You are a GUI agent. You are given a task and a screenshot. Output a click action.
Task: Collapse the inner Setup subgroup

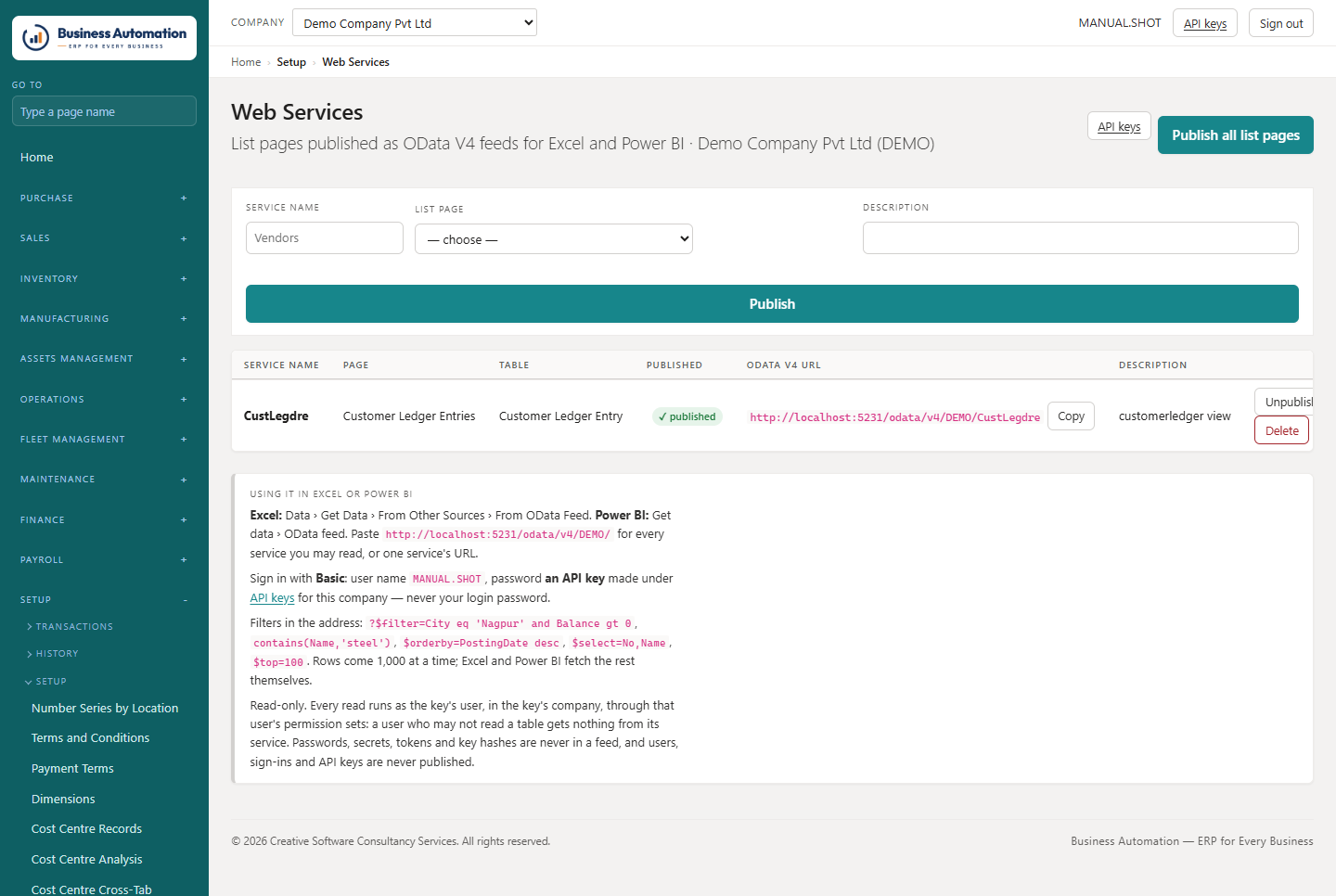pos(45,682)
